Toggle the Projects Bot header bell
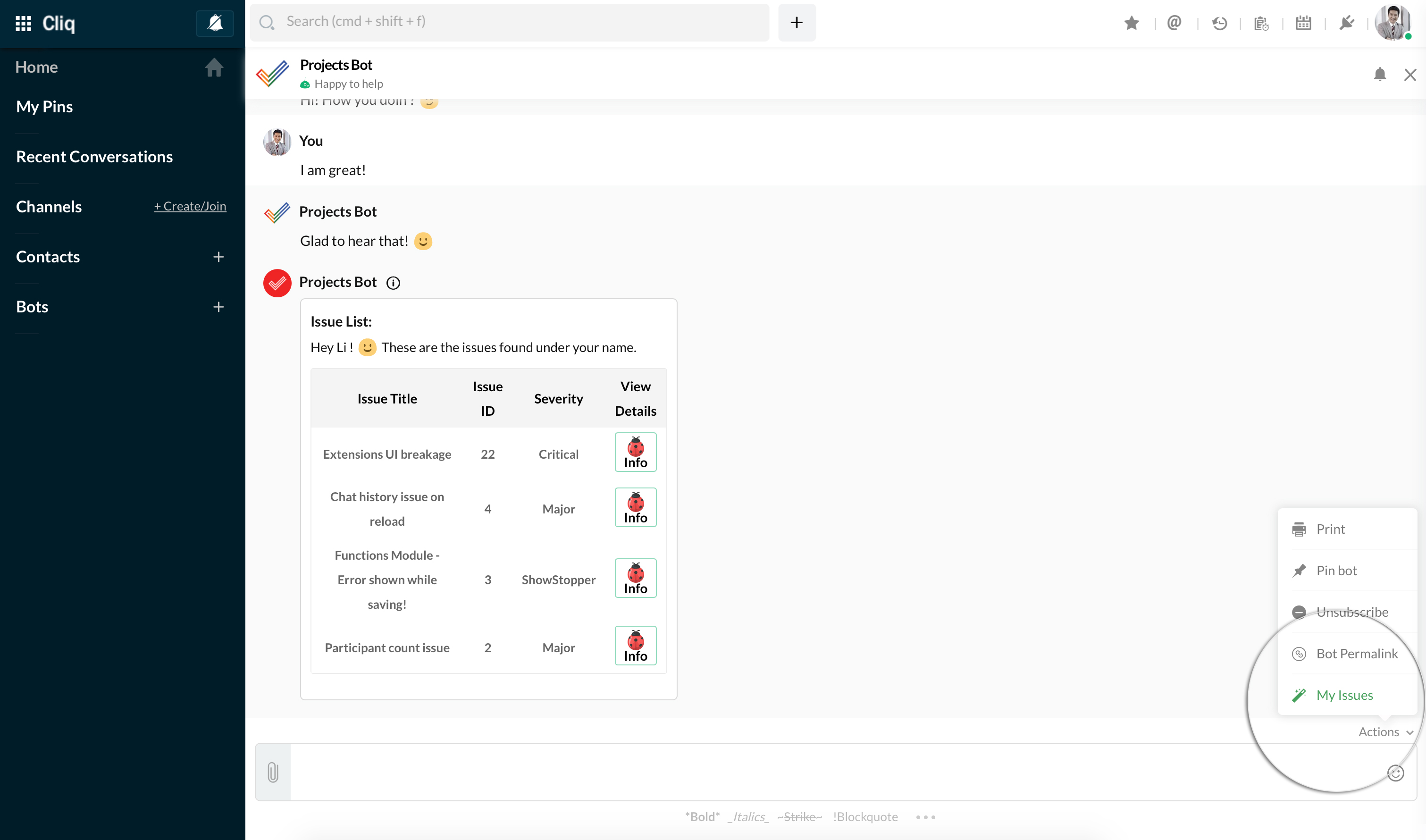This screenshot has height=840, width=1426. pos(1380,75)
